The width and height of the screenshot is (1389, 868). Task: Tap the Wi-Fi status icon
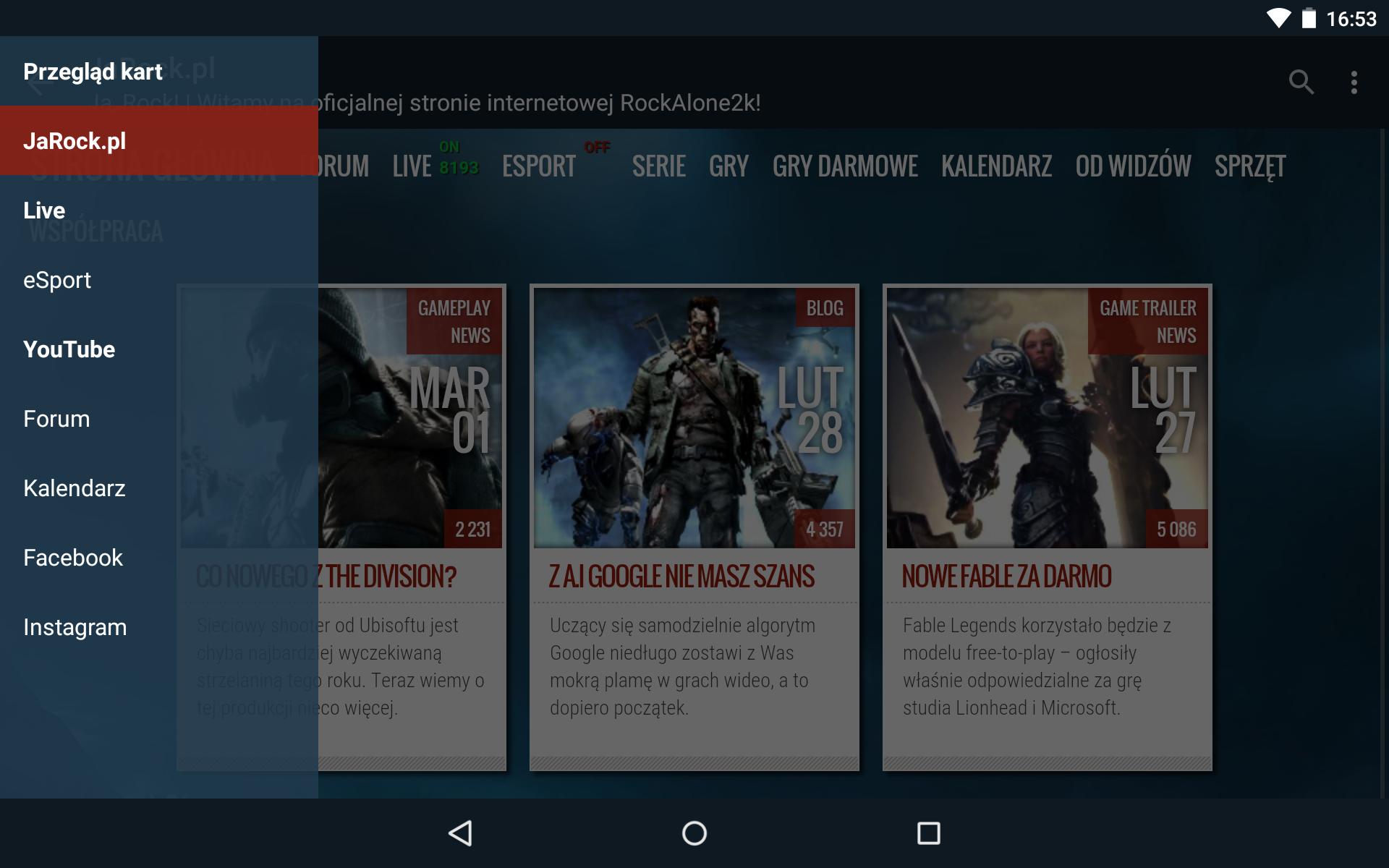tap(1278, 19)
